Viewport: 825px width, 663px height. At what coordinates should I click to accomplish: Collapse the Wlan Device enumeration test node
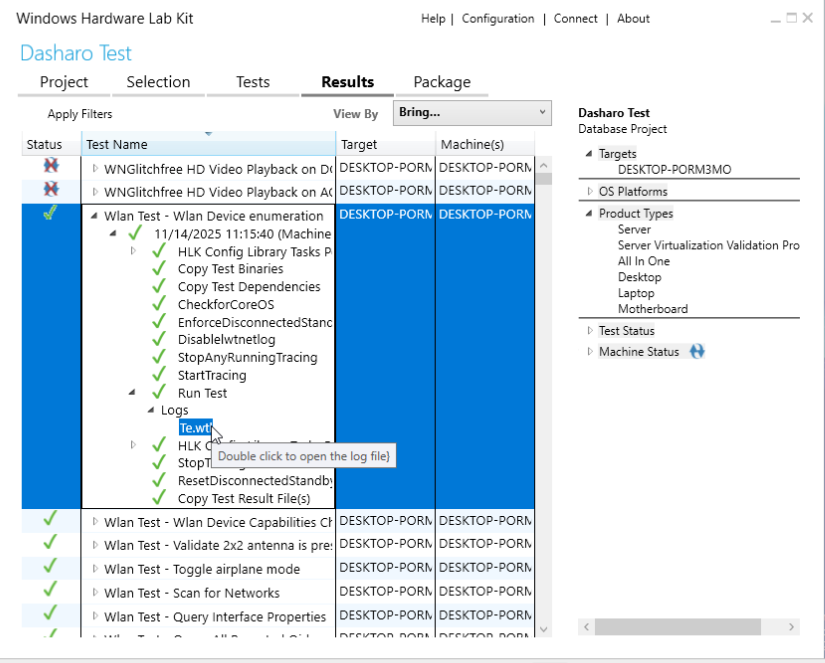(x=95, y=215)
